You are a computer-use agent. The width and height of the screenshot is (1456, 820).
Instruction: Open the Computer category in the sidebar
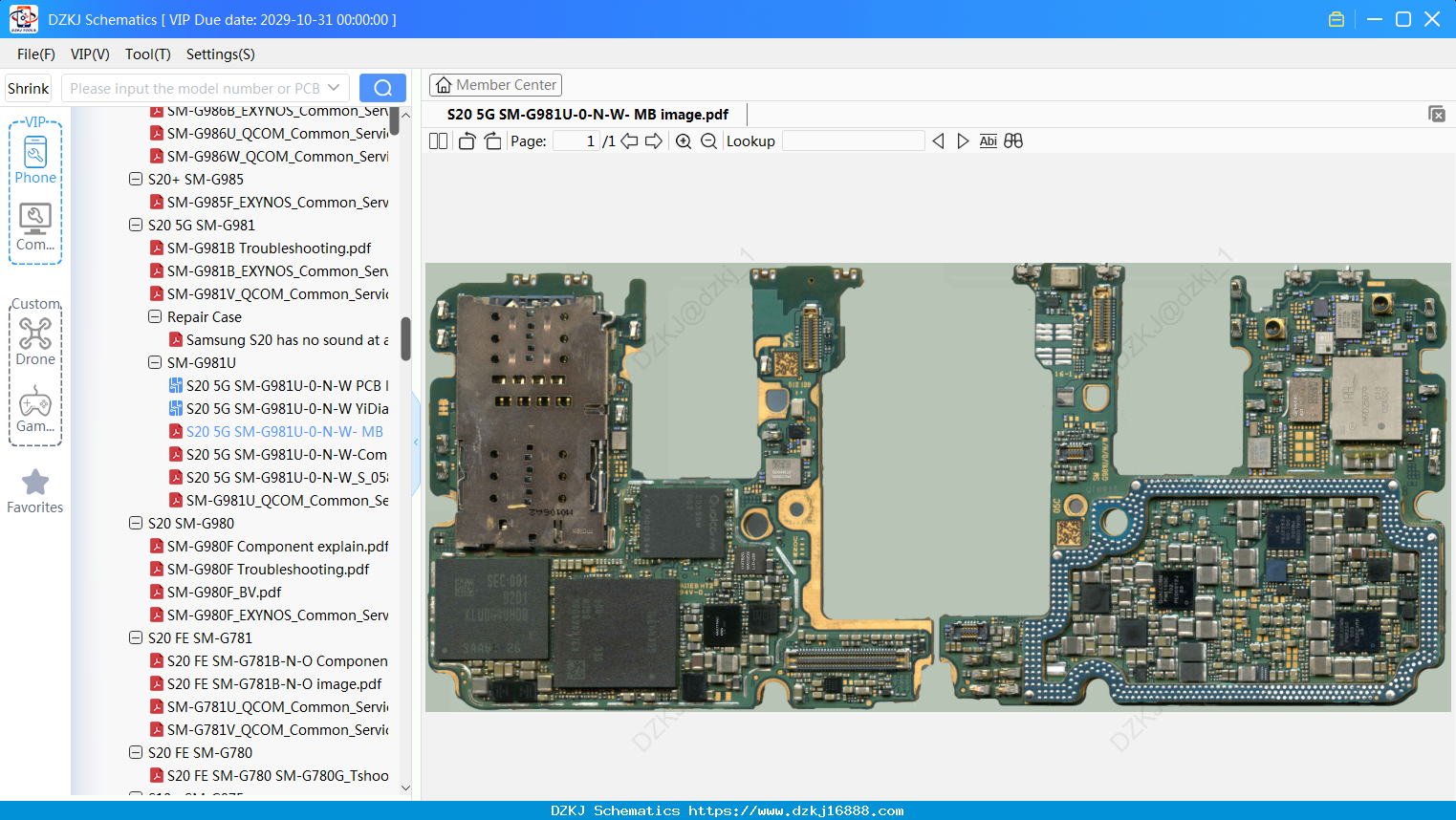[35, 227]
